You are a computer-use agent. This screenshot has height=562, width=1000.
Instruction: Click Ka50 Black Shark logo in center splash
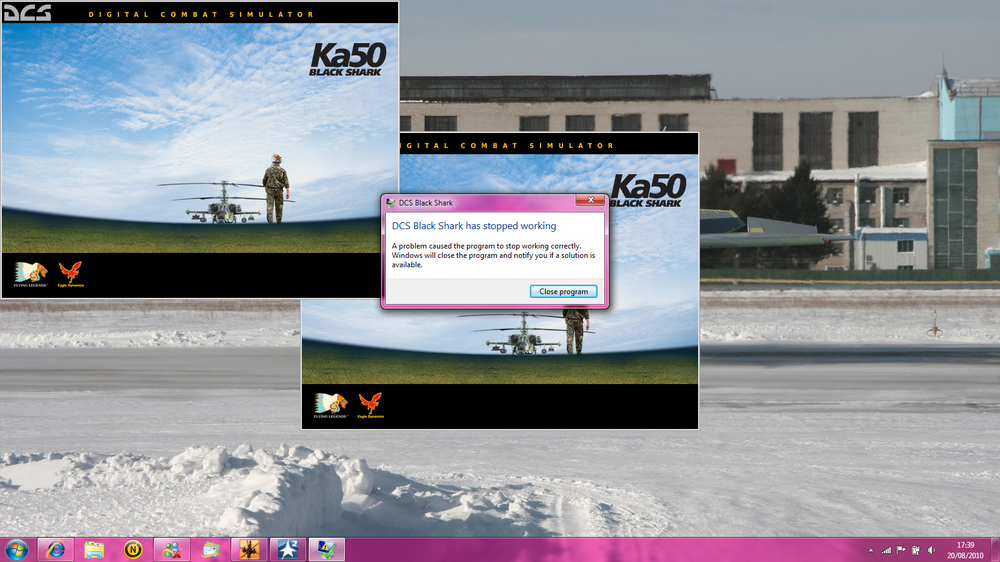coord(649,191)
